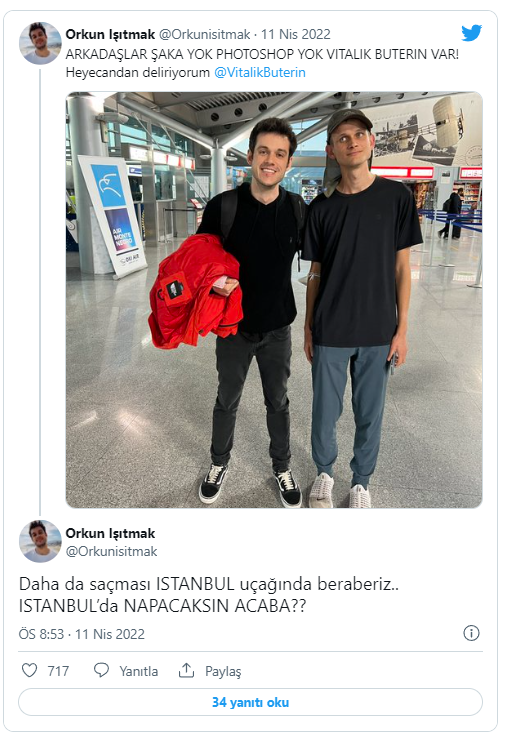
Task: Click the share upload arrow icon
Action: (187, 670)
